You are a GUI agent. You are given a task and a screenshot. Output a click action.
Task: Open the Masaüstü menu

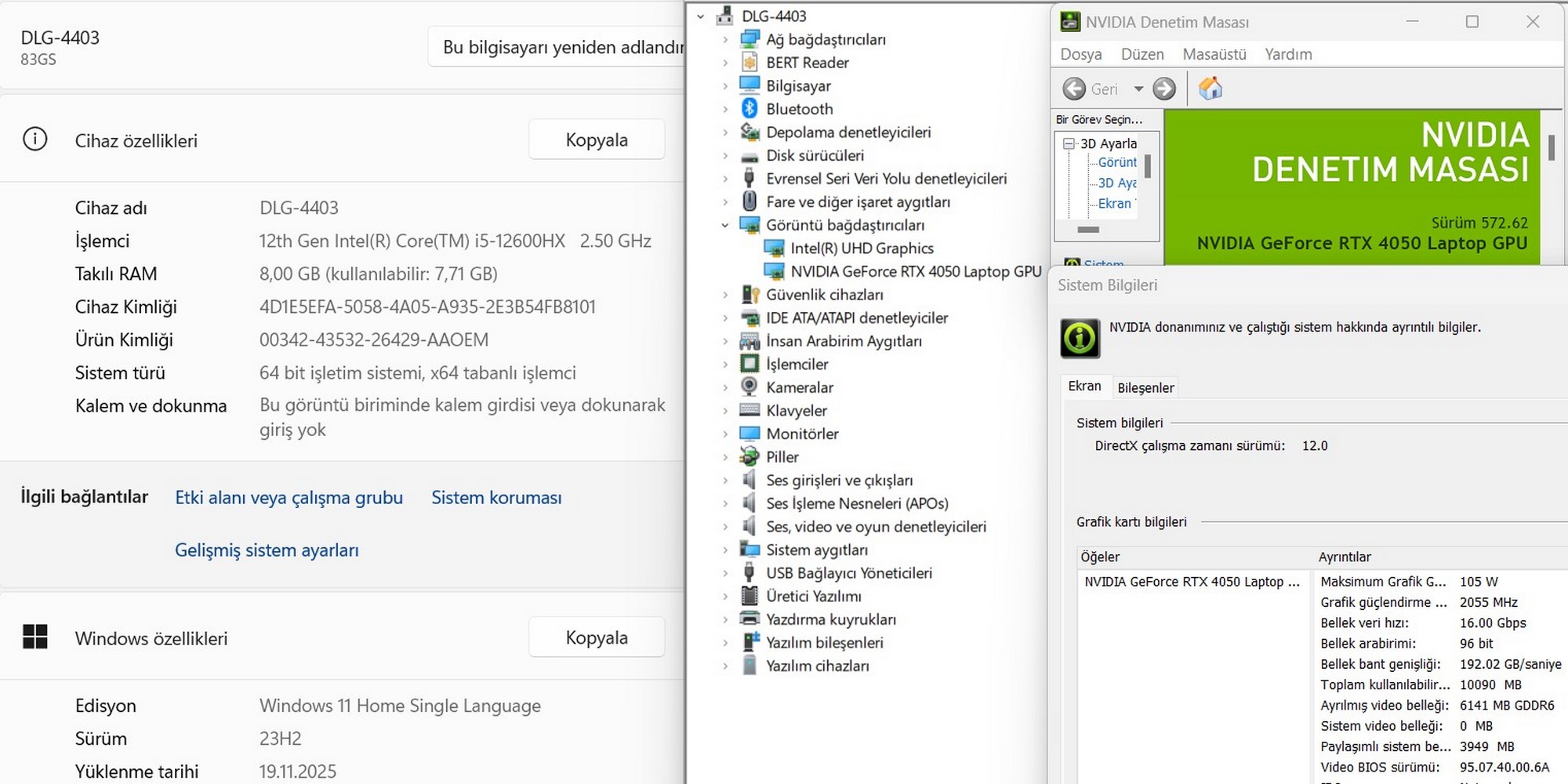point(1214,54)
